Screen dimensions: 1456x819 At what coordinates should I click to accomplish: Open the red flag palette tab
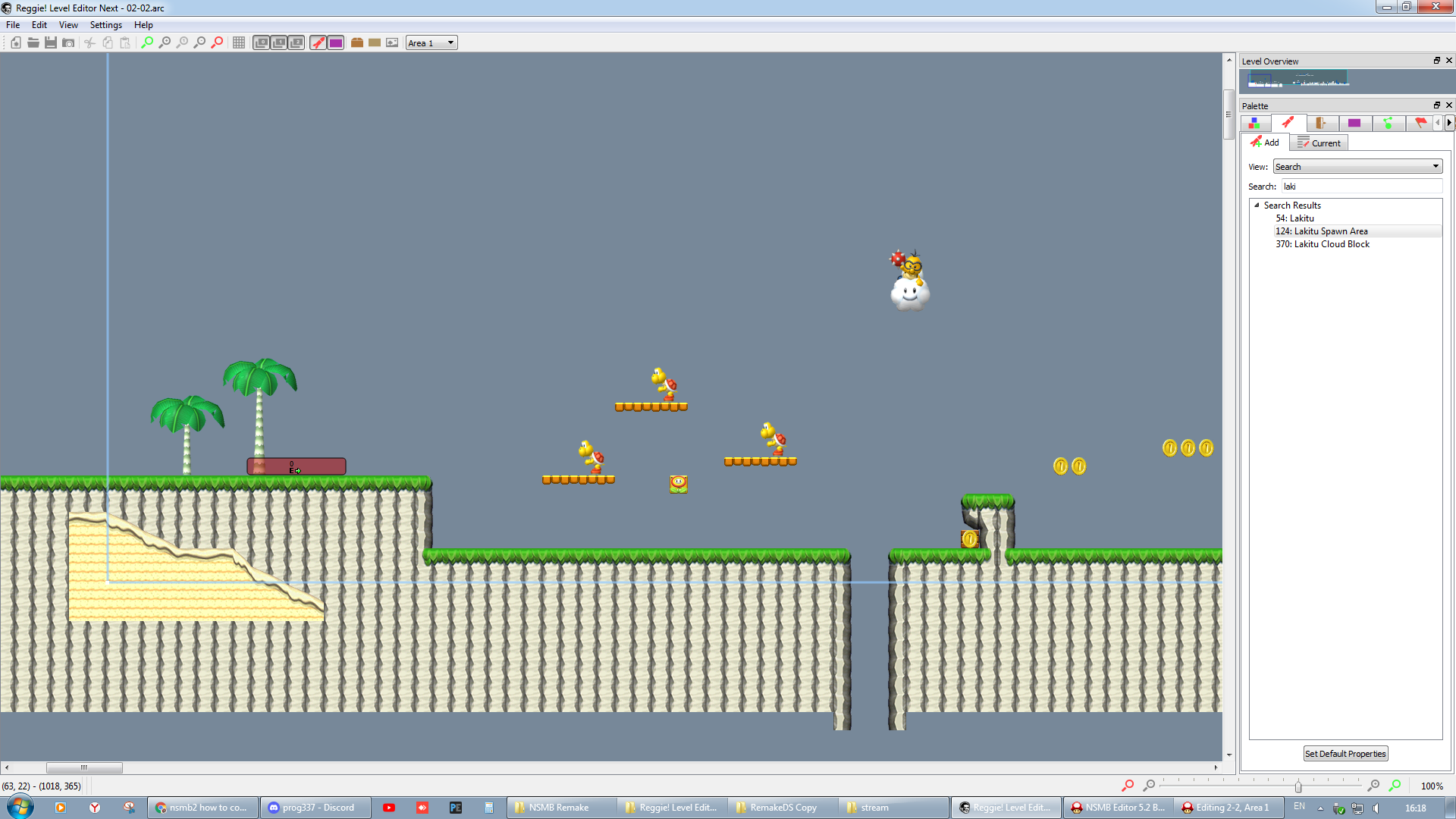pyautogui.click(x=1420, y=123)
